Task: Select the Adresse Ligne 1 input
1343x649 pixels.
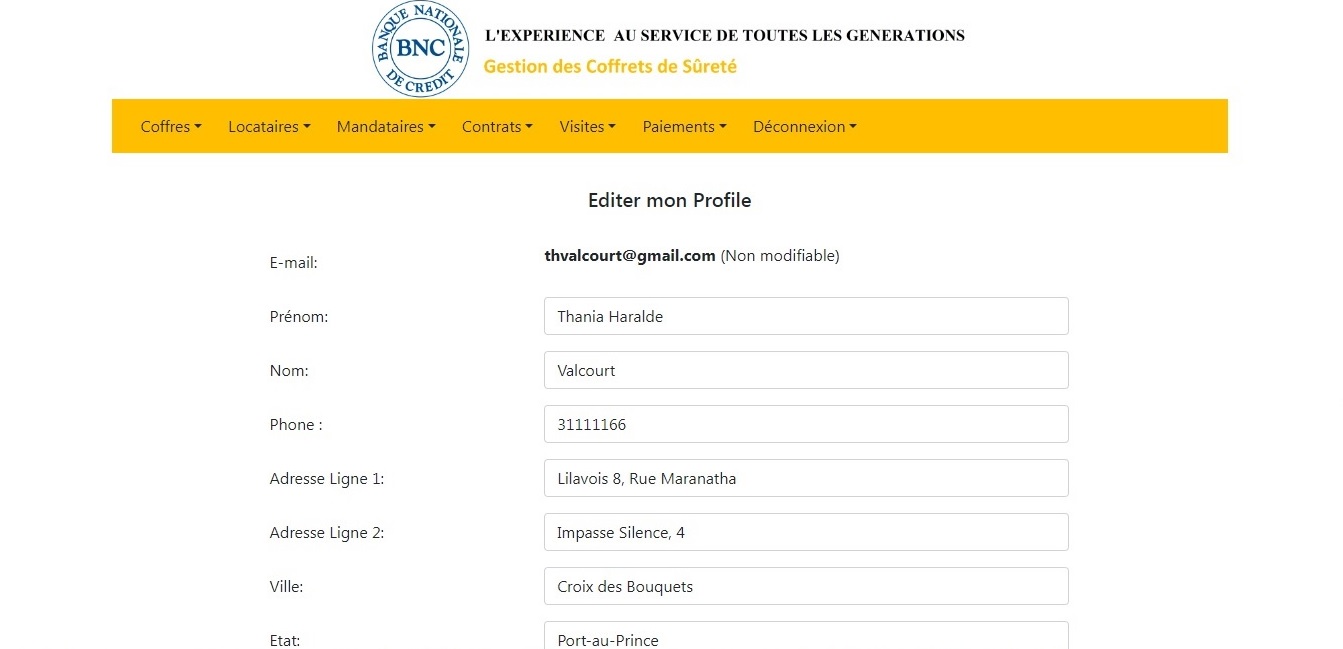Action: 805,478
